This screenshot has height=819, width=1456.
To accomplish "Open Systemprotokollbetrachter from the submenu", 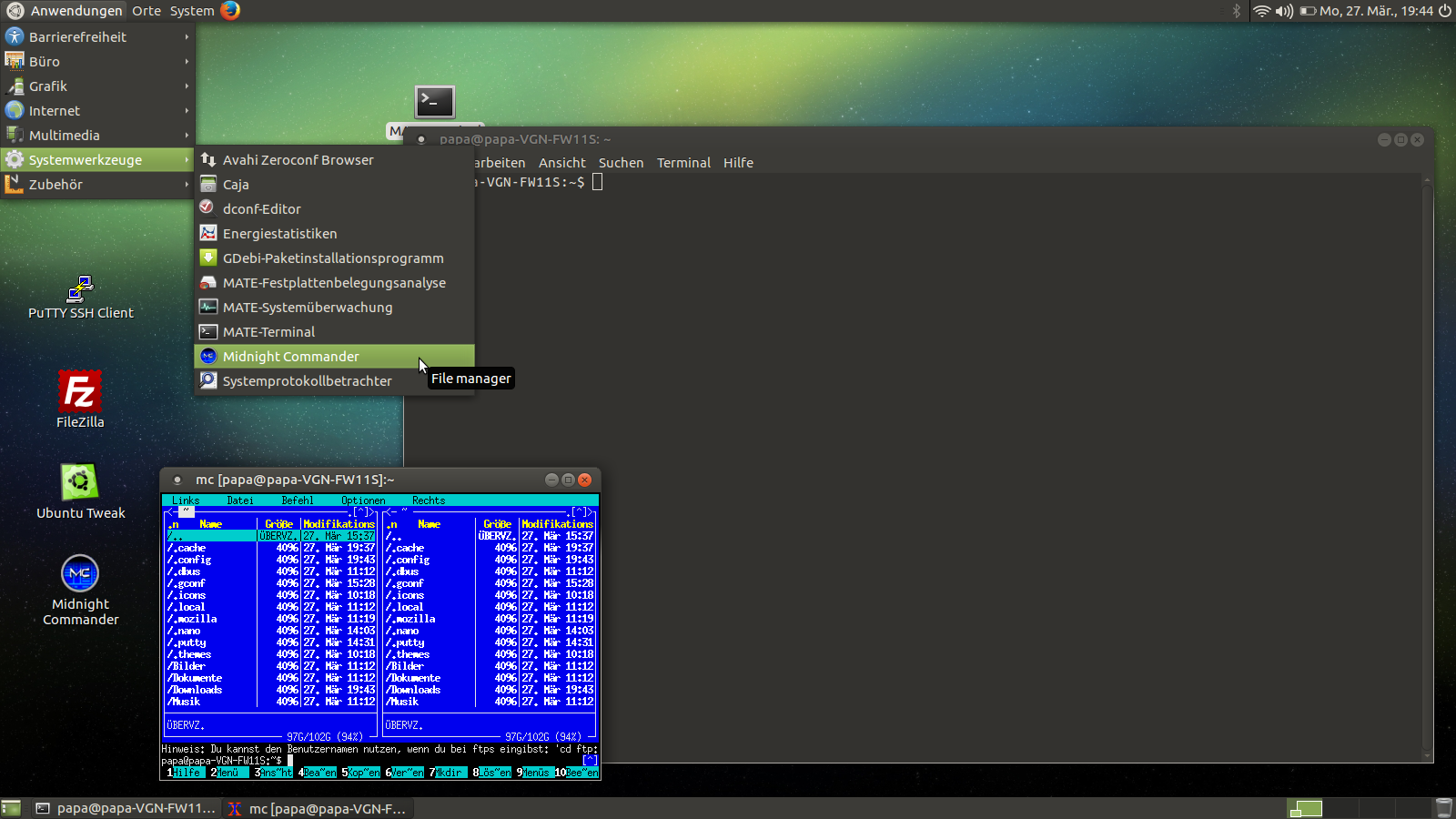I will coord(335,380).
